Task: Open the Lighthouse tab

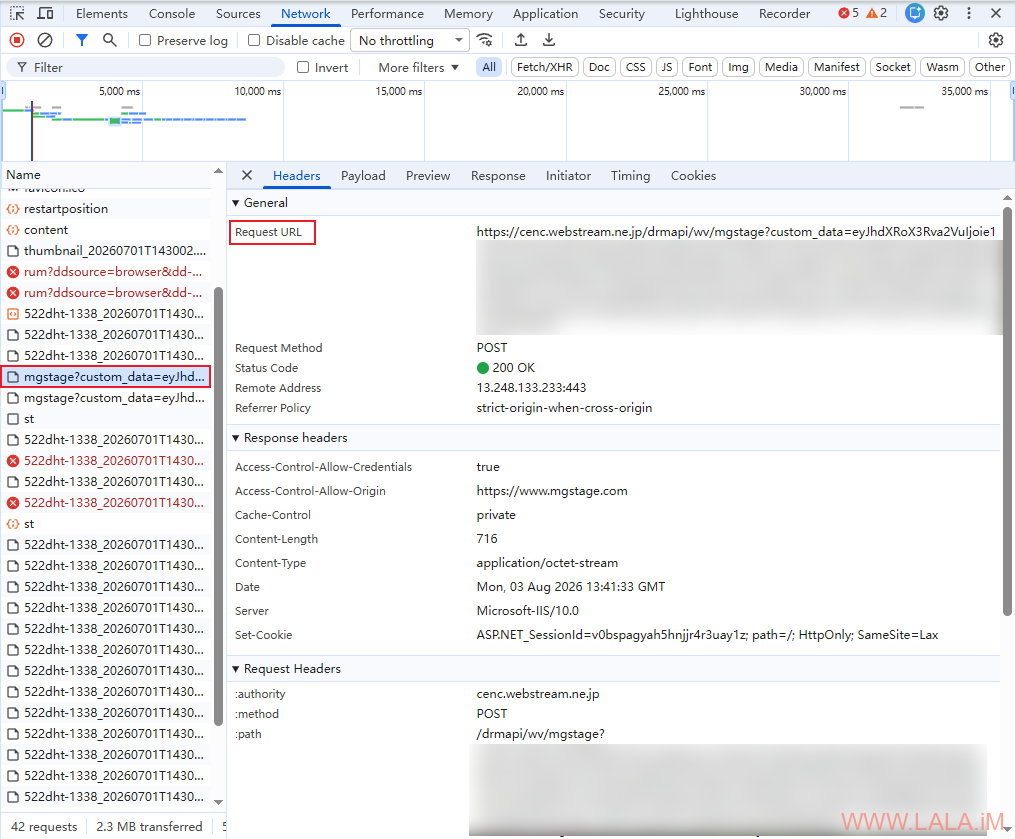Action: (x=706, y=13)
